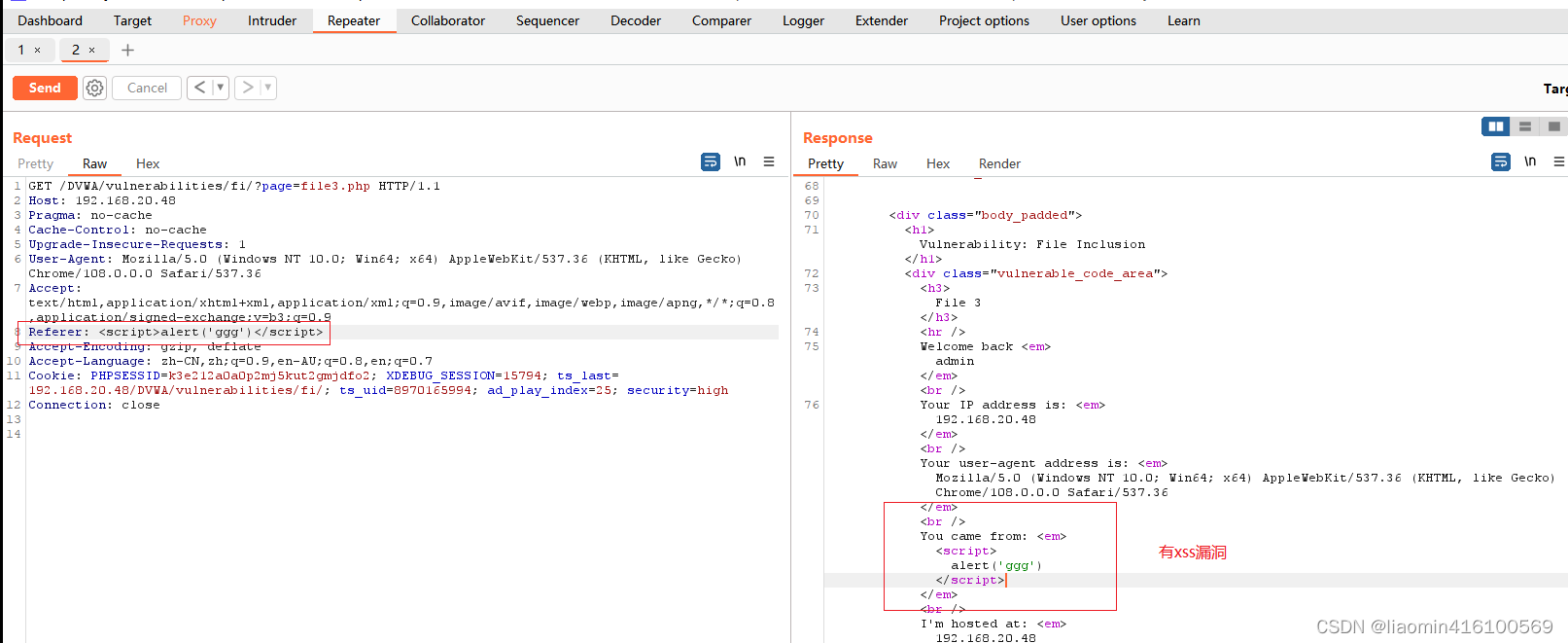Viewport: 1568px width, 643px height.
Task: Click the 'Welcome back' response line
Action: pyautogui.click(x=986, y=346)
